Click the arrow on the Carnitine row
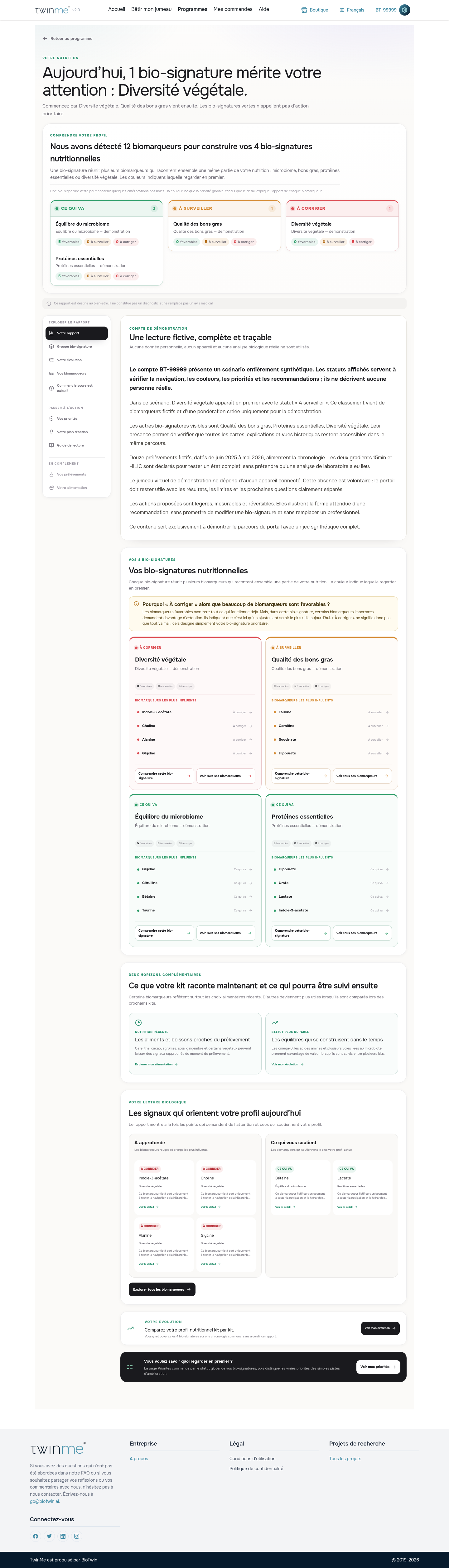 [x=387, y=725]
